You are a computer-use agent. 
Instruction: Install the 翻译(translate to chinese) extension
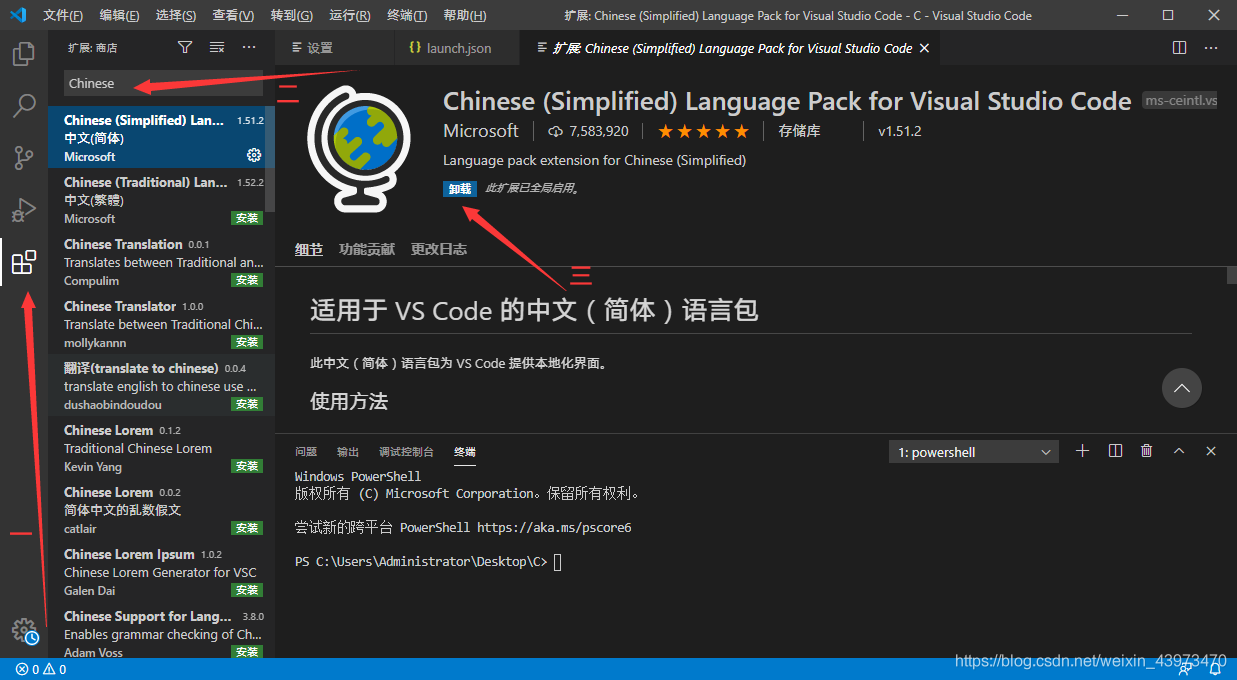point(247,404)
